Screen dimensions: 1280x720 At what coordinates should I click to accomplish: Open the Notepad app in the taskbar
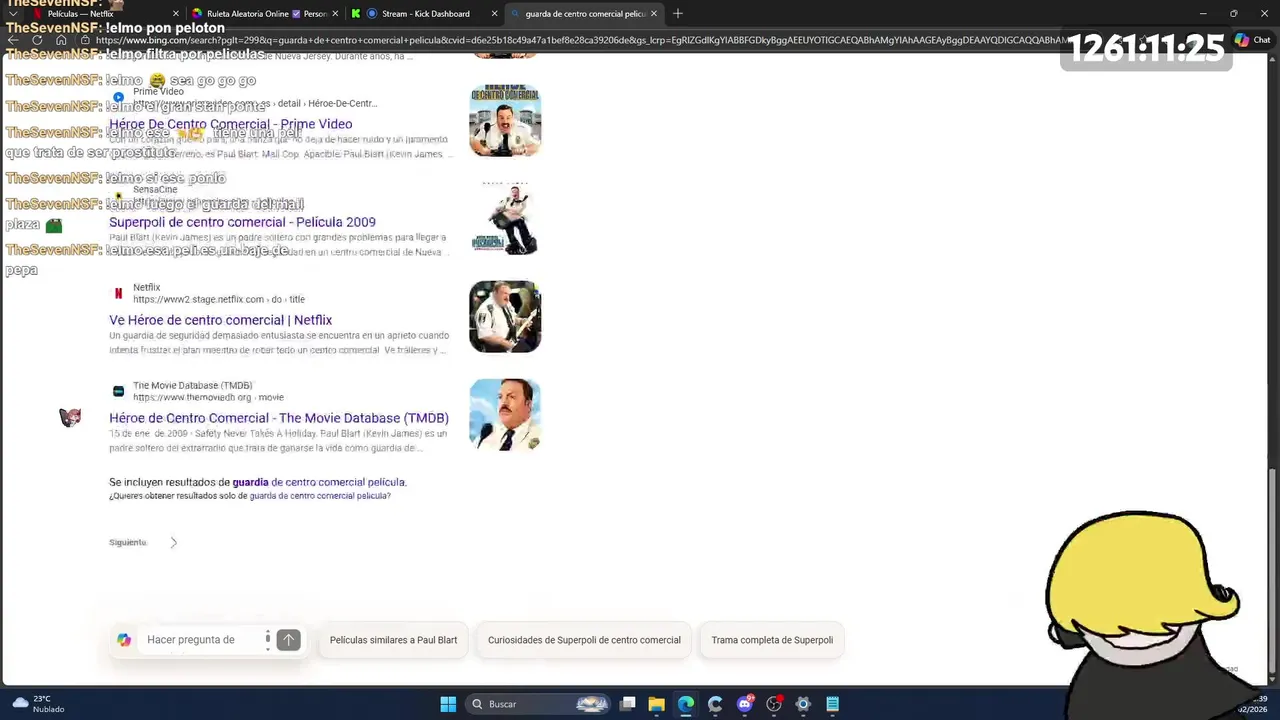[x=832, y=704]
